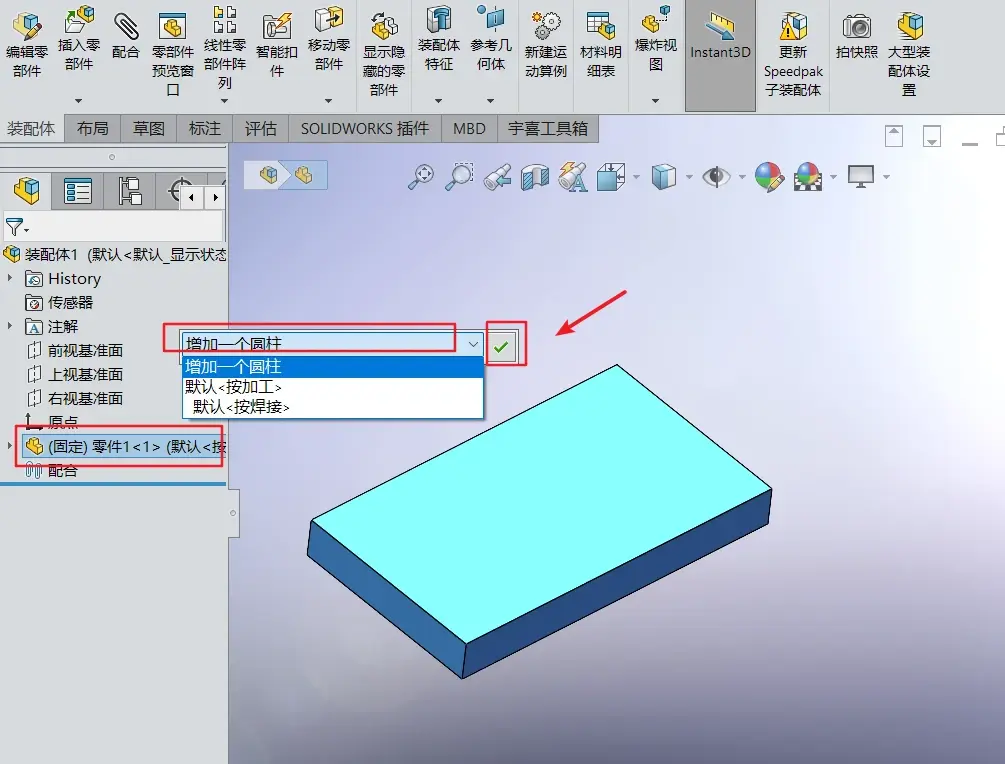Screen dimensions: 1005x764
Task: Open dropdown arrow under 爆炸视图
Action: (656, 101)
